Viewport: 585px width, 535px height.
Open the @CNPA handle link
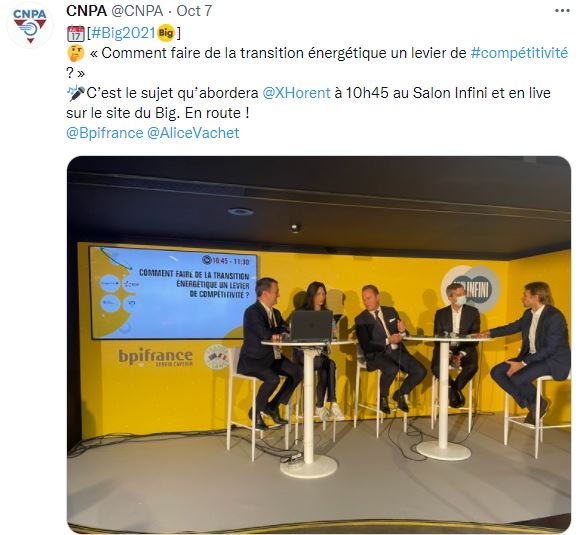pyautogui.click(x=137, y=11)
